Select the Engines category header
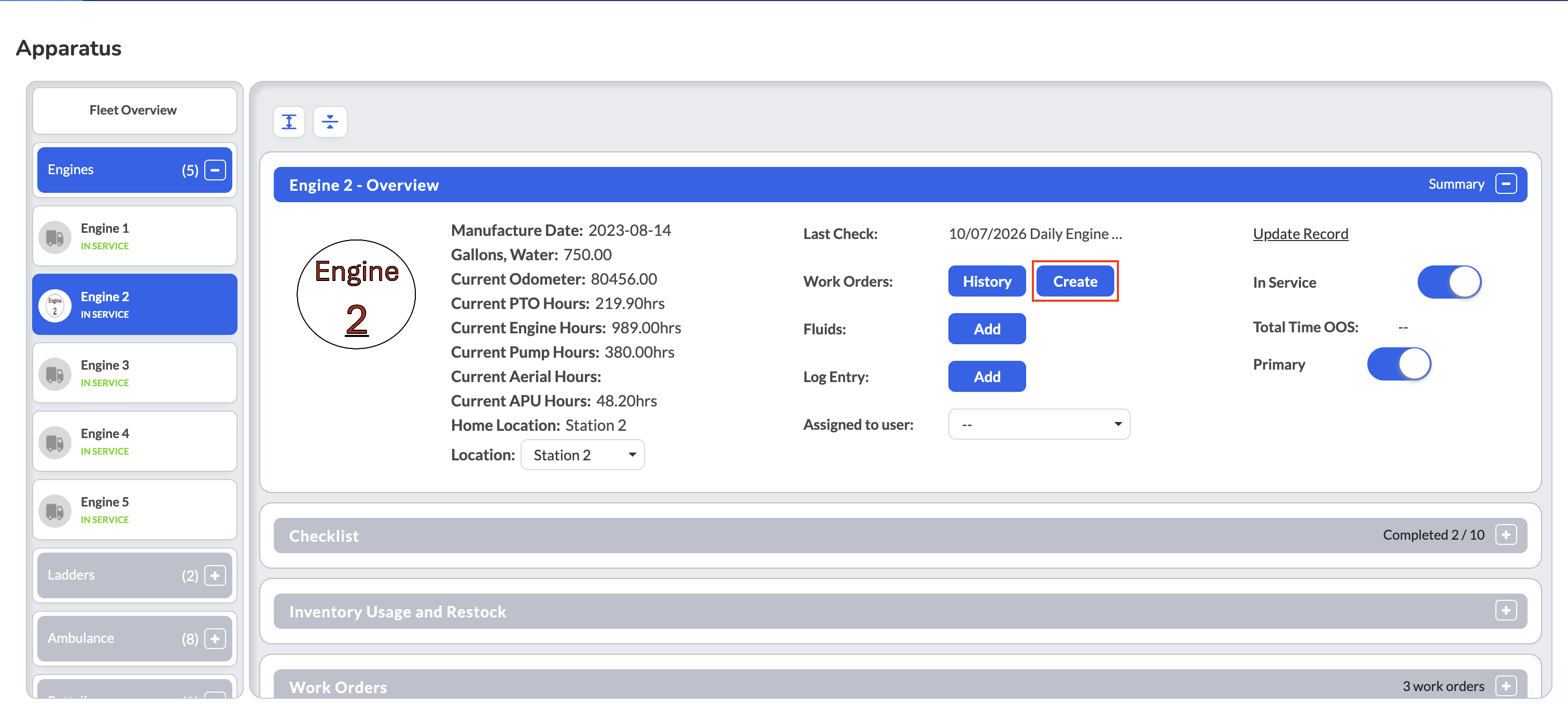 [134, 170]
